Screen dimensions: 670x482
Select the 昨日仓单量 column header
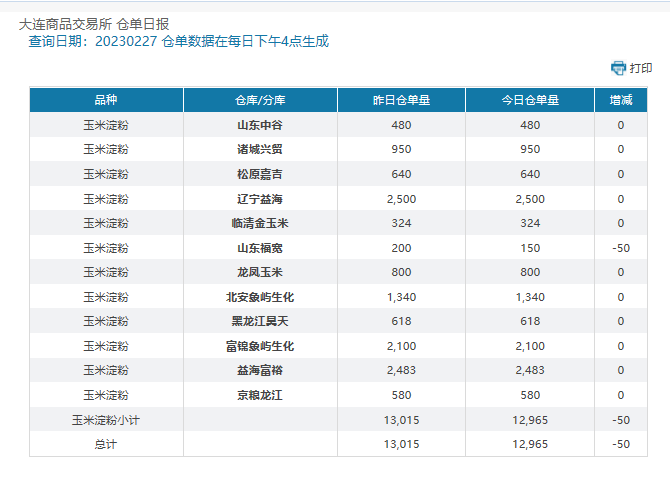tap(401, 101)
